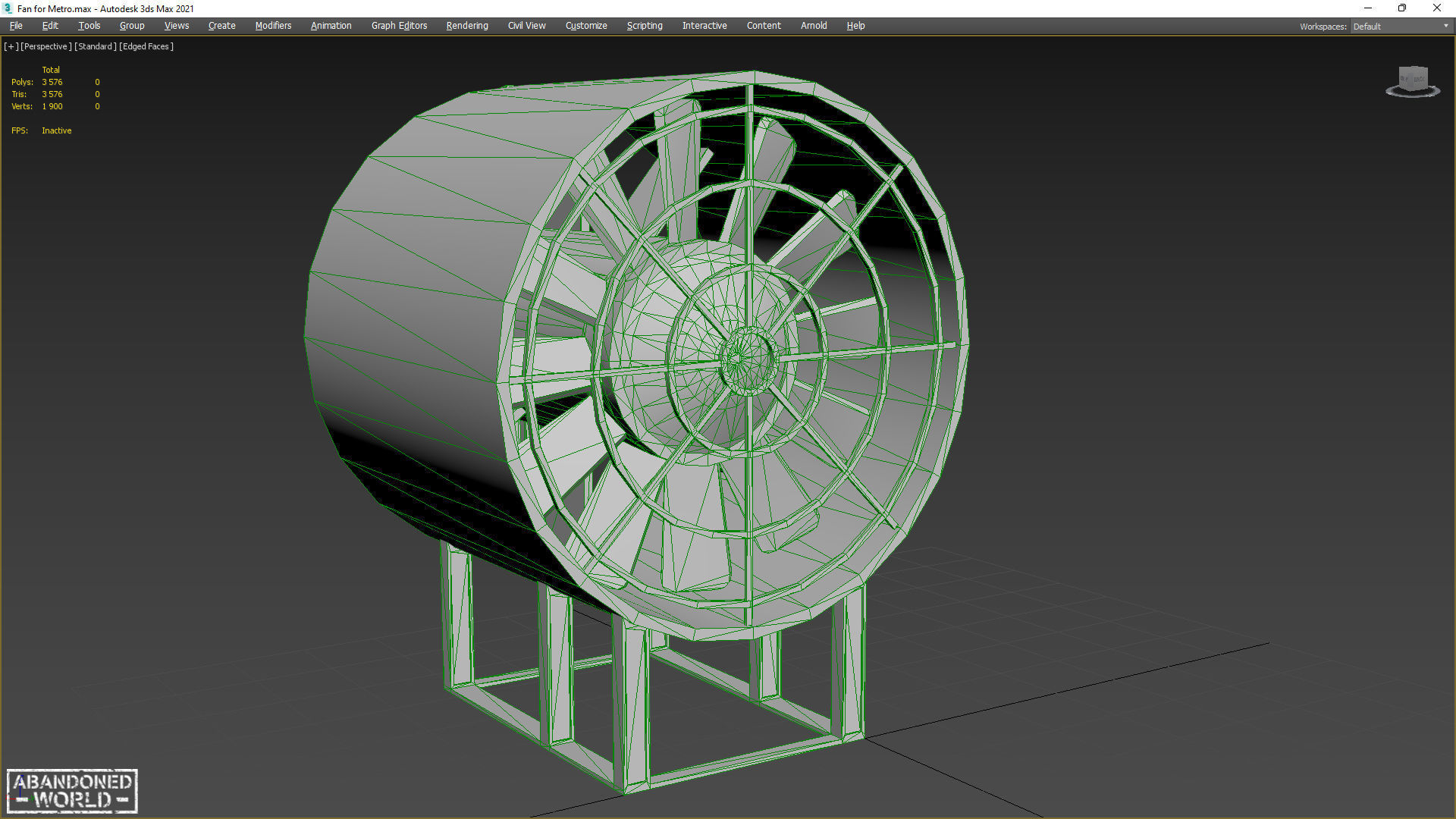
Task: Open the Help menu
Action: coord(855,26)
